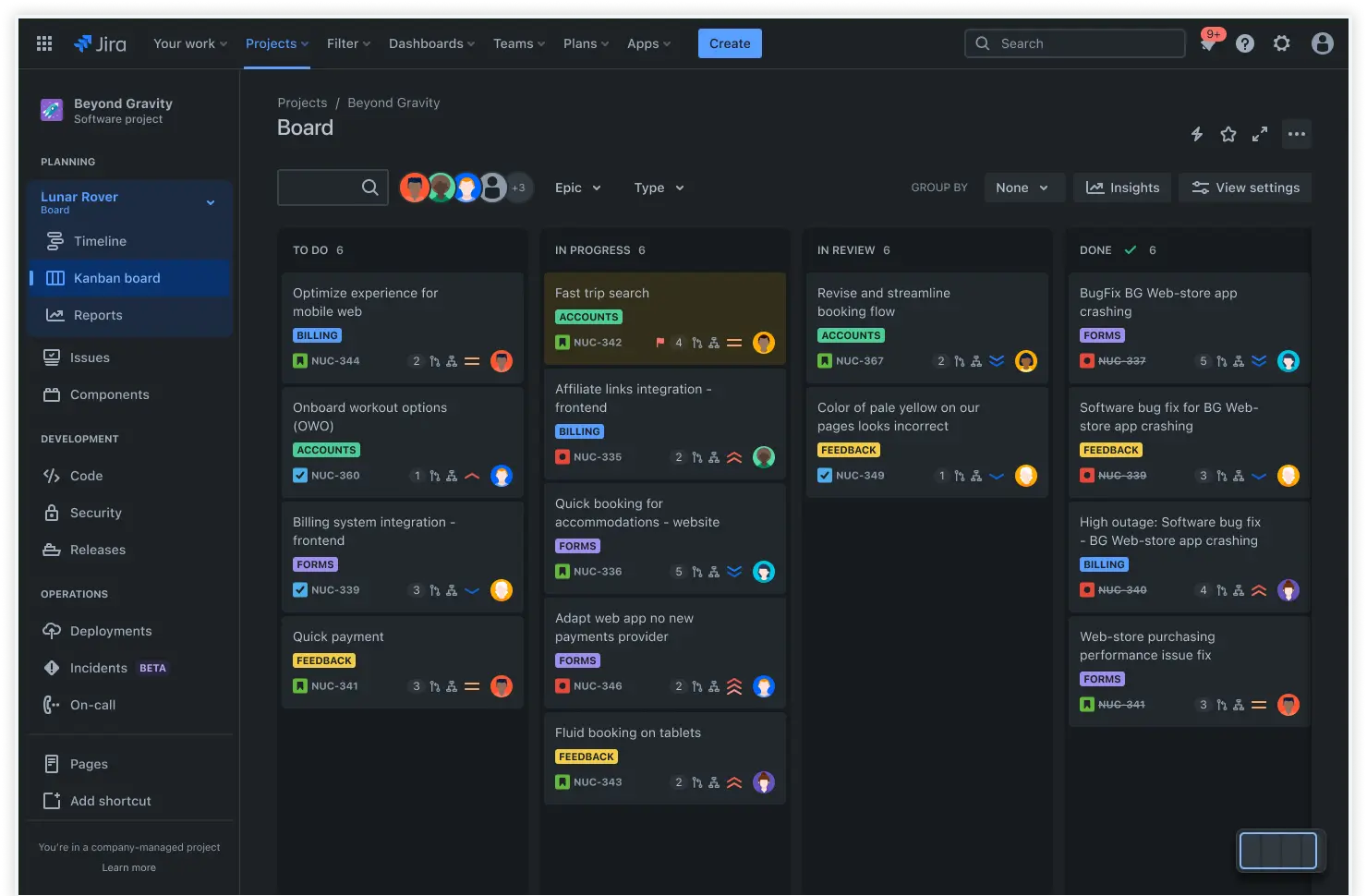The height and width of the screenshot is (896, 1367).
Task: Open the Timeline view in the sidebar
Action: click(x=99, y=241)
